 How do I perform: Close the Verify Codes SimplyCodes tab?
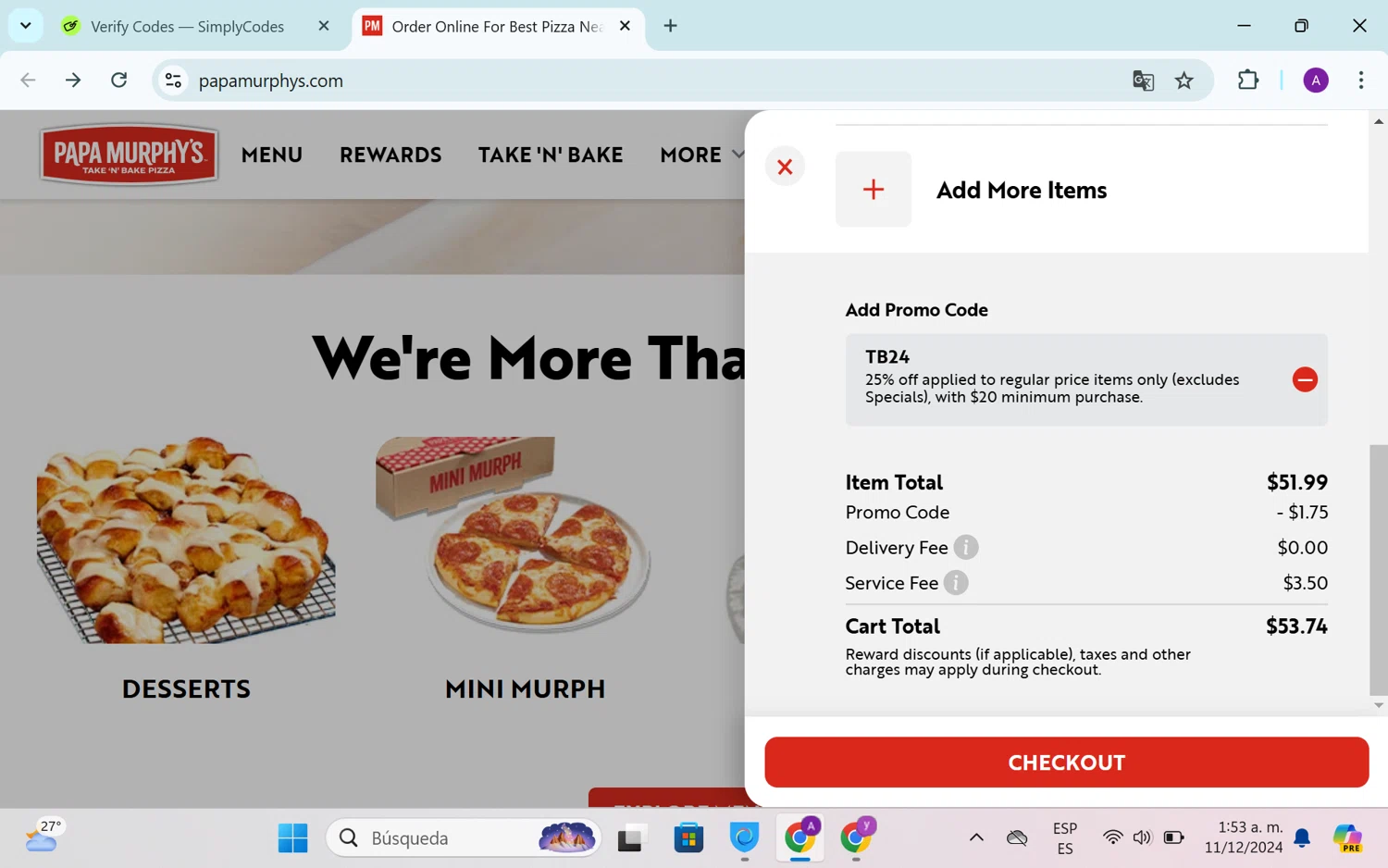coord(324,26)
